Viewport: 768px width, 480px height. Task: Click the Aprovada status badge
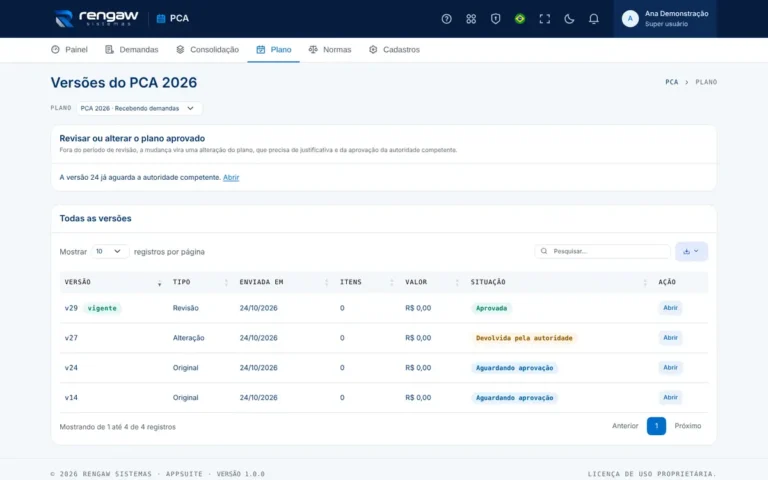pyautogui.click(x=491, y=308)
